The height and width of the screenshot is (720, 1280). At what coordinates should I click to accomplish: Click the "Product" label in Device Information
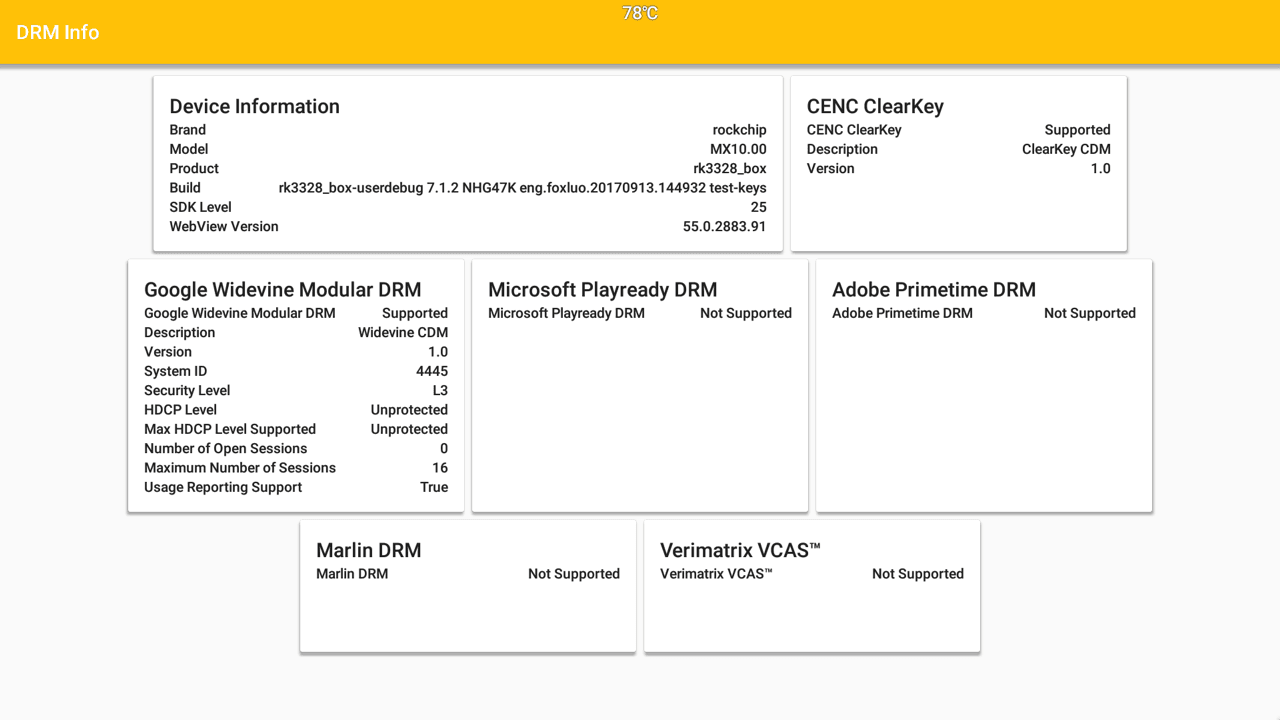[194, 168]
